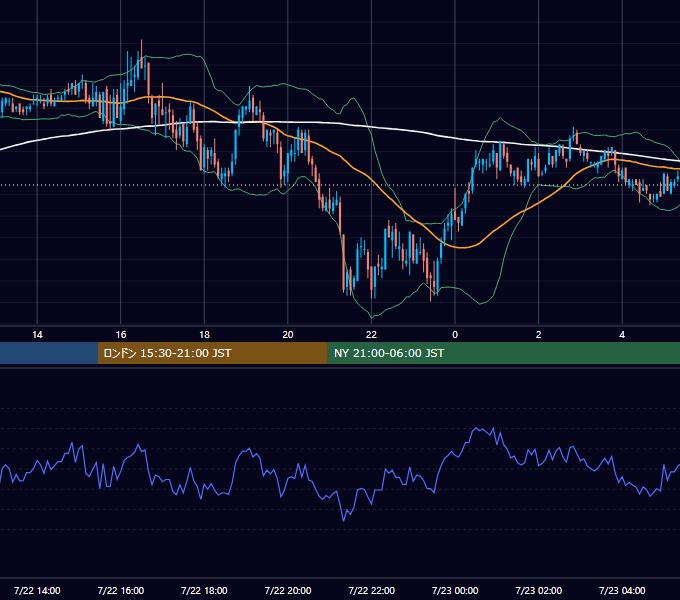Image resolution: width=680 pixels, height=600 pixels.
Task: Click the 22 hour axis label
Action: coord(371,335)
